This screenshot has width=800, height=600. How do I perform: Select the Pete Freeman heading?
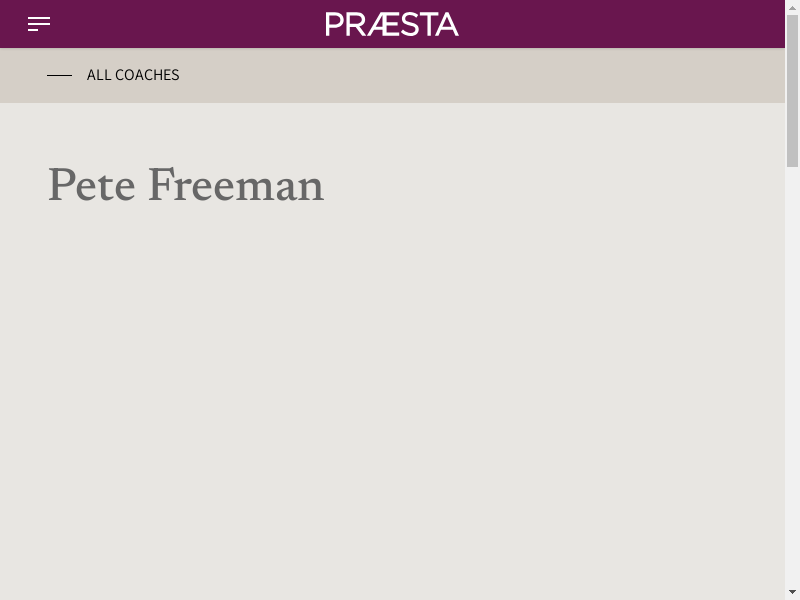tap(186, 186)
